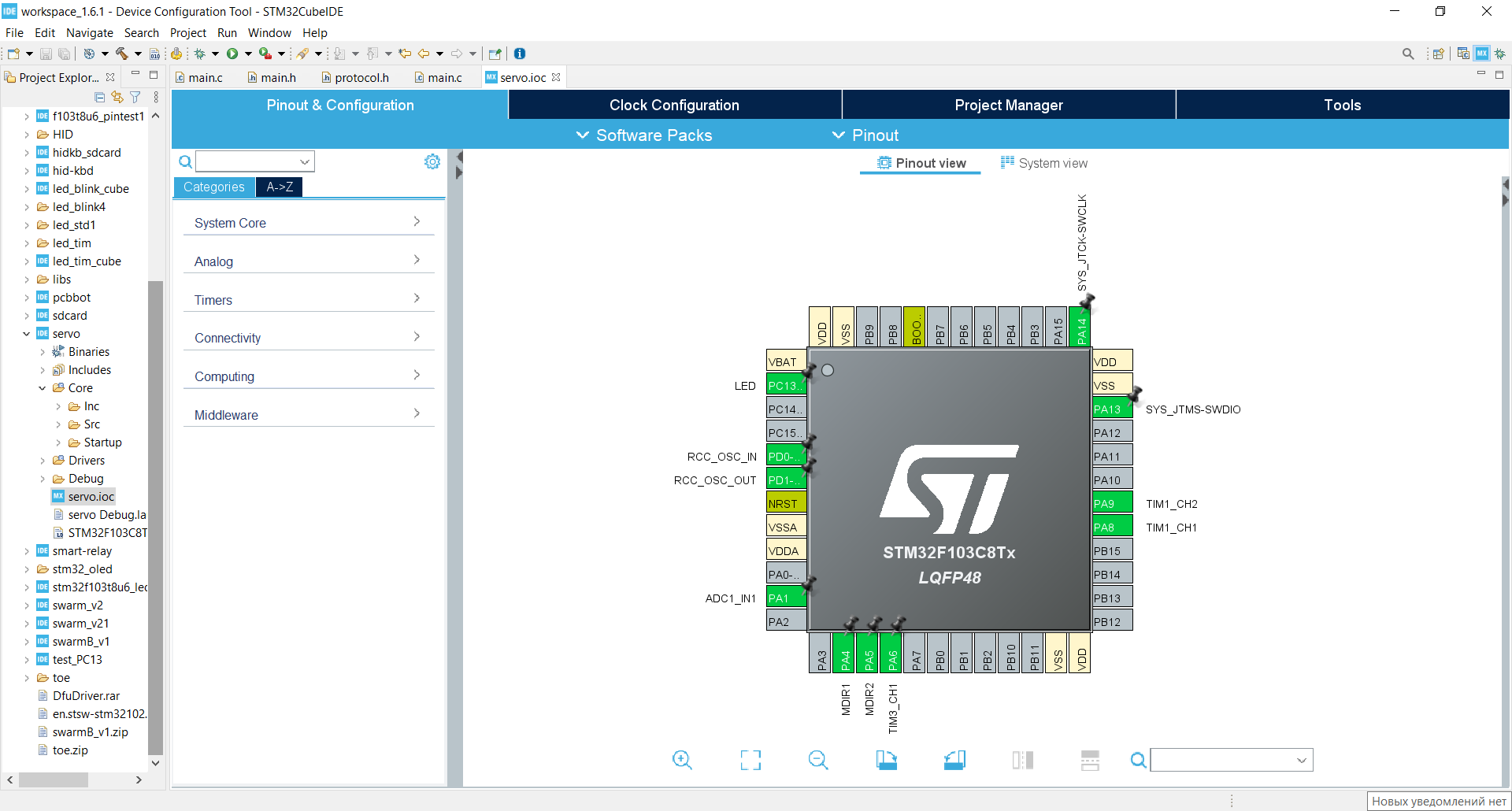Click the Debug bug icon
Screen dimensions: 1512x811
tap(200, 54)
